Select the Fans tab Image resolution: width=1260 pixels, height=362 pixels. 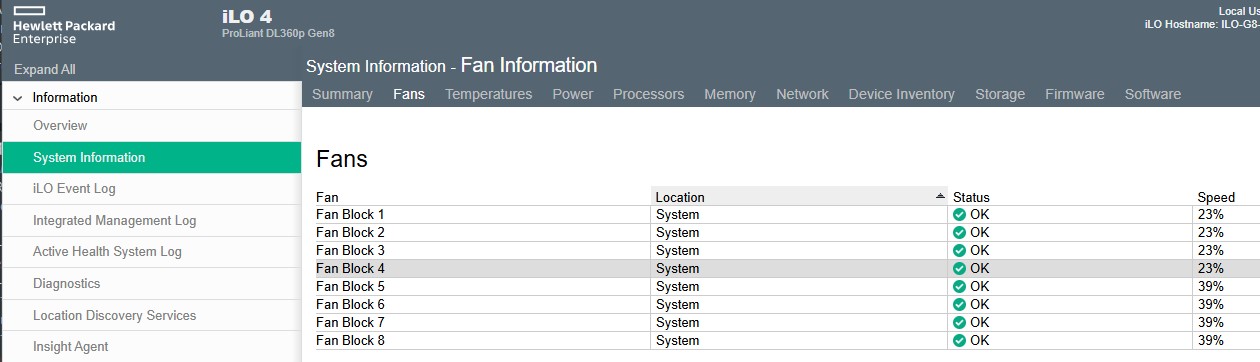409,94
